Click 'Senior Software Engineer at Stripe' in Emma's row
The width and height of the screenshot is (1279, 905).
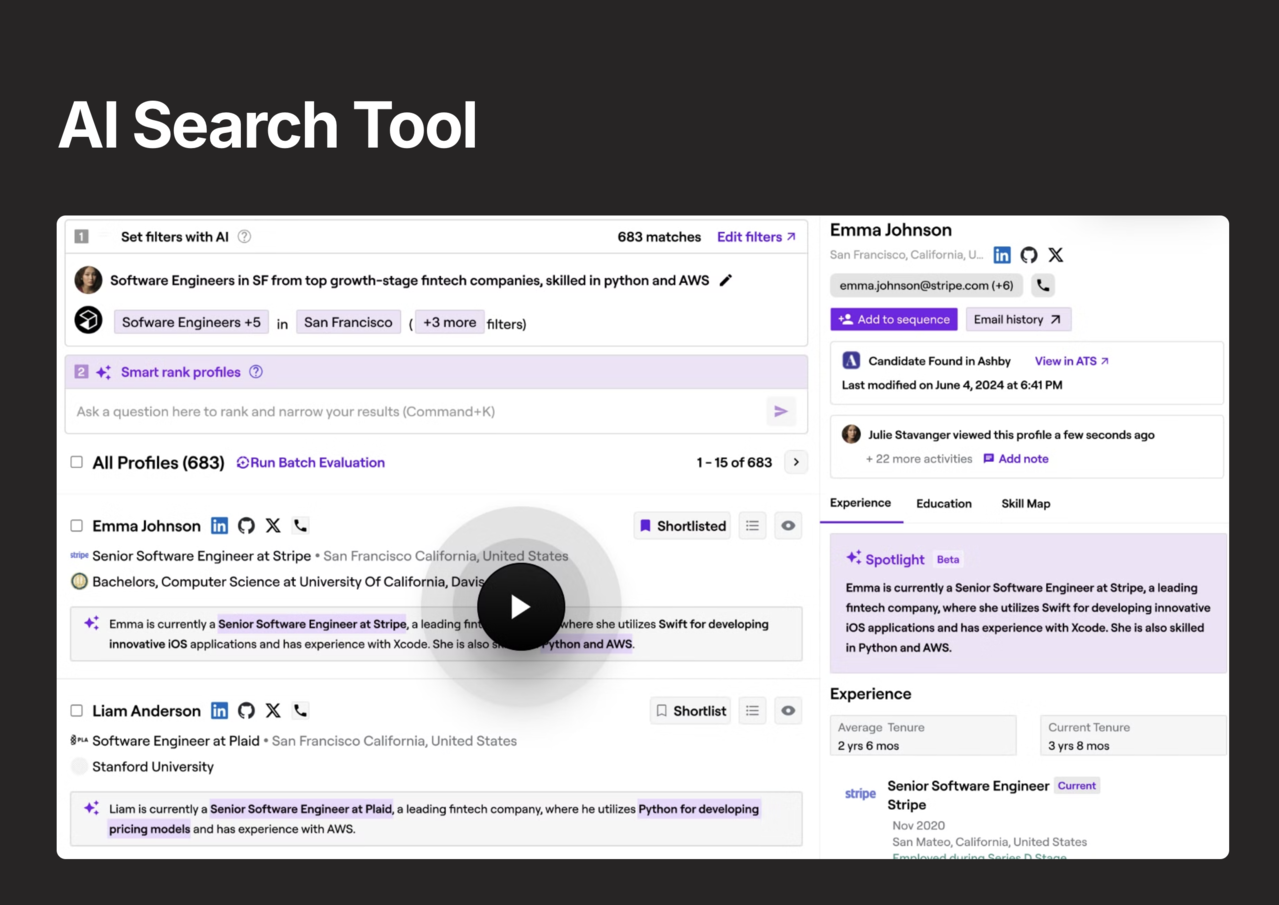tap(201, 556)
